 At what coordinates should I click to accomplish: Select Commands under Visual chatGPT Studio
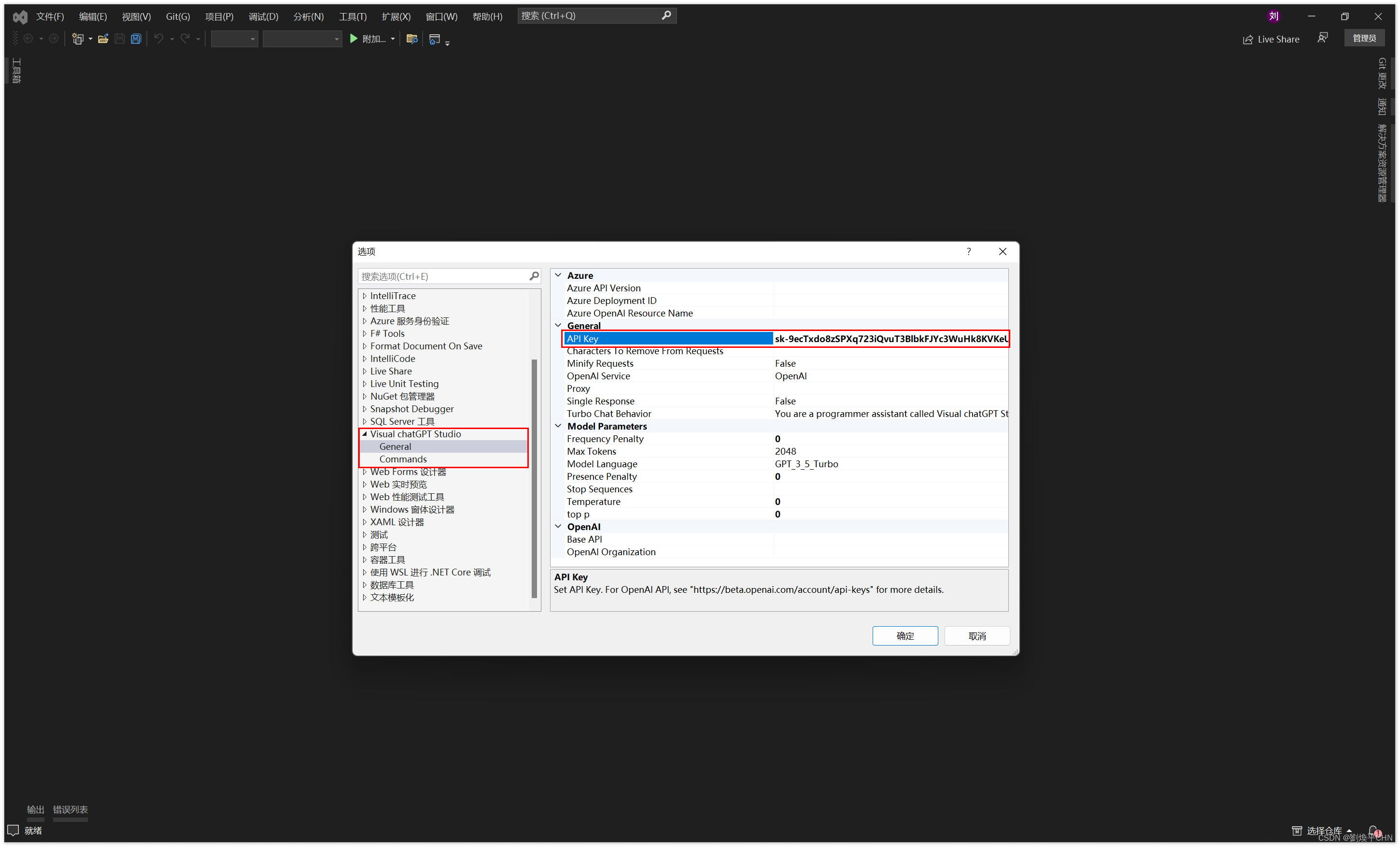pyautogui.click(x=403, y=459)
